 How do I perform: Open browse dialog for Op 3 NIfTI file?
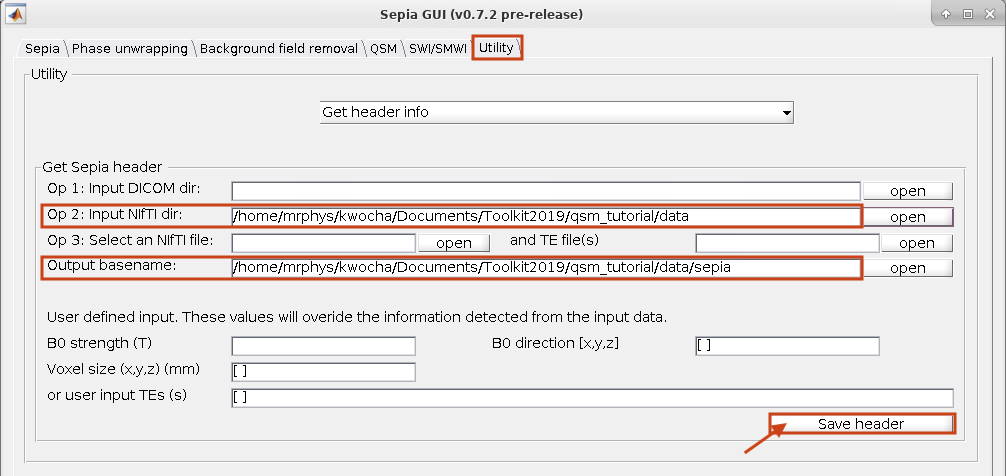454,243
